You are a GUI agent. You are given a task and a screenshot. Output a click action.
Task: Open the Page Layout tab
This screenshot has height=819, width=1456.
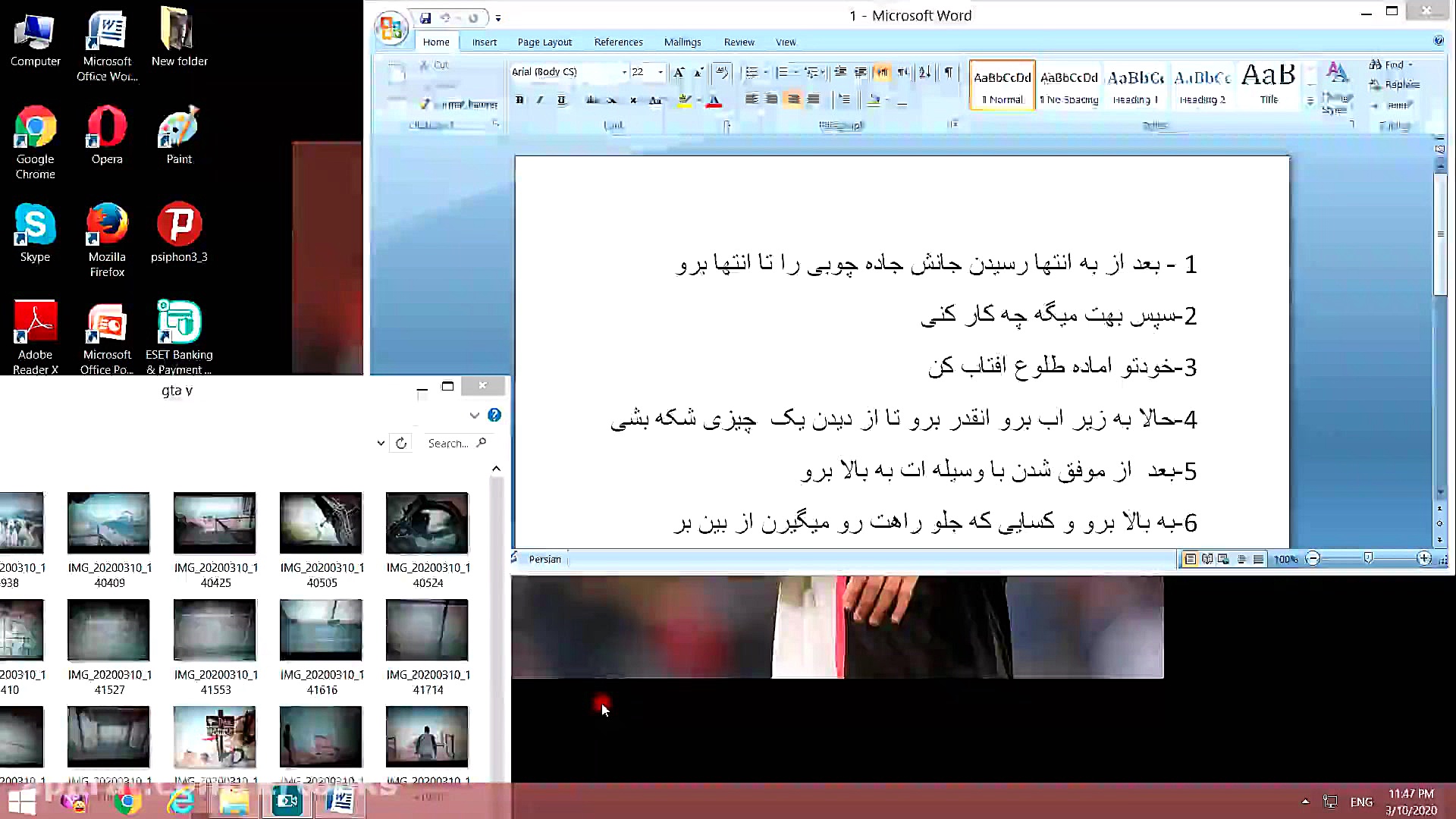click(x=544, y=42)
